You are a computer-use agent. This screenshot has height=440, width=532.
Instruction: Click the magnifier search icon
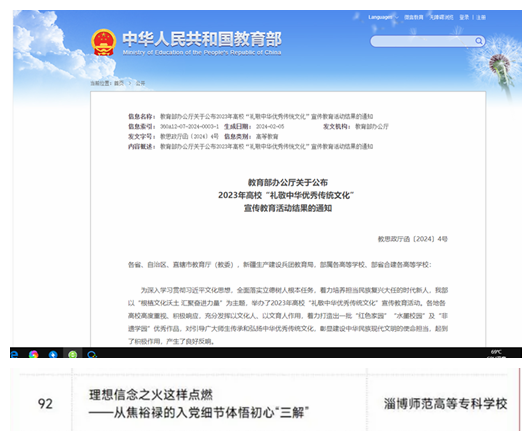(479, 41)
